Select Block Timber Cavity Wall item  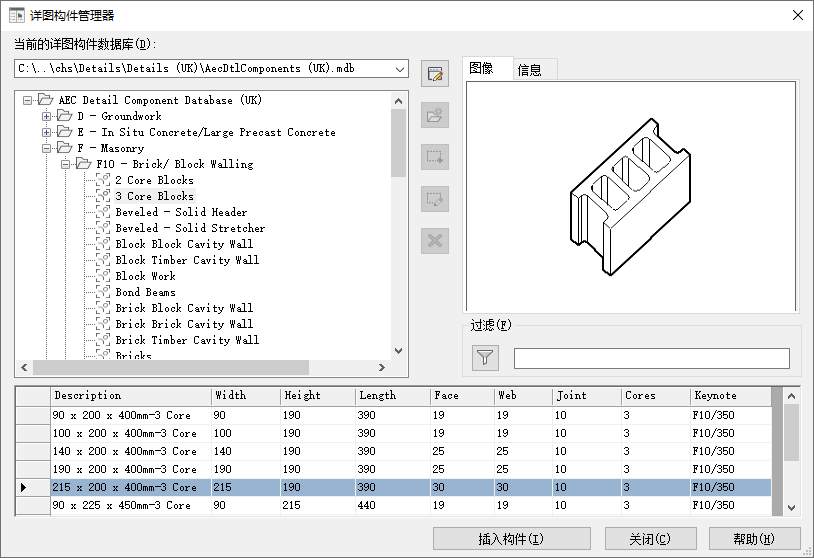pyautogui.click(x=187, y=260)
